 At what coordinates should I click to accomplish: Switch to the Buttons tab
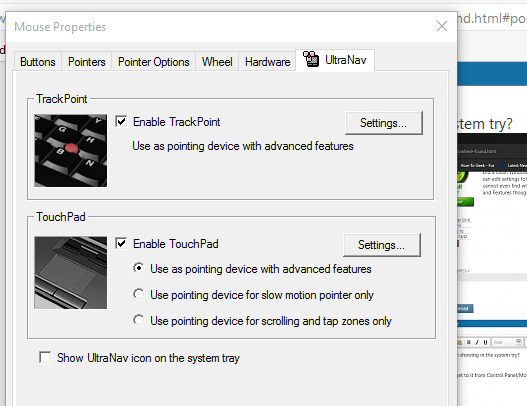38,62
